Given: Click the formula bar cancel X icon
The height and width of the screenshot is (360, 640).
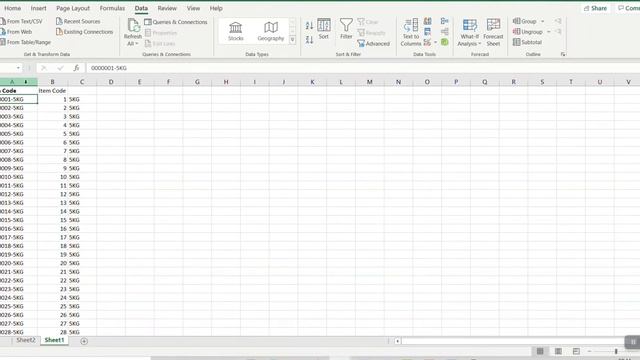Looking at the screenshot, I should tap(44, 68).
